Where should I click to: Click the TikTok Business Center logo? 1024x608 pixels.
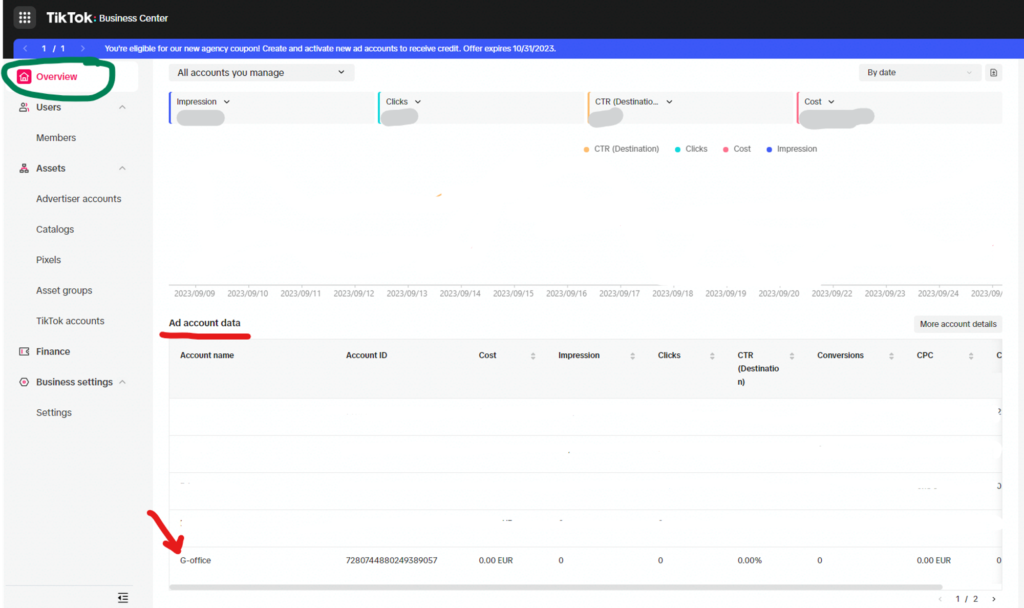pyautogui.click(x=107, y=18)
